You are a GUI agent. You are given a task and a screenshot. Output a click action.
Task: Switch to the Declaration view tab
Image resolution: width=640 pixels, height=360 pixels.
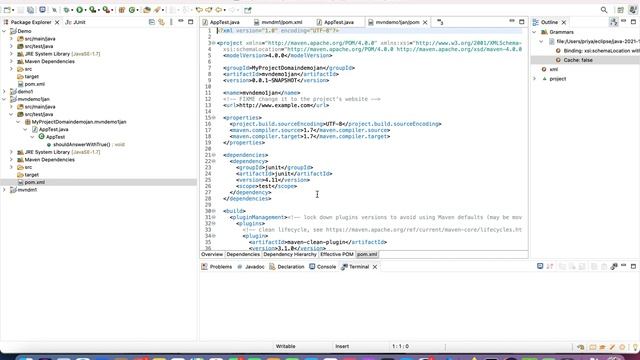[287, 267]
